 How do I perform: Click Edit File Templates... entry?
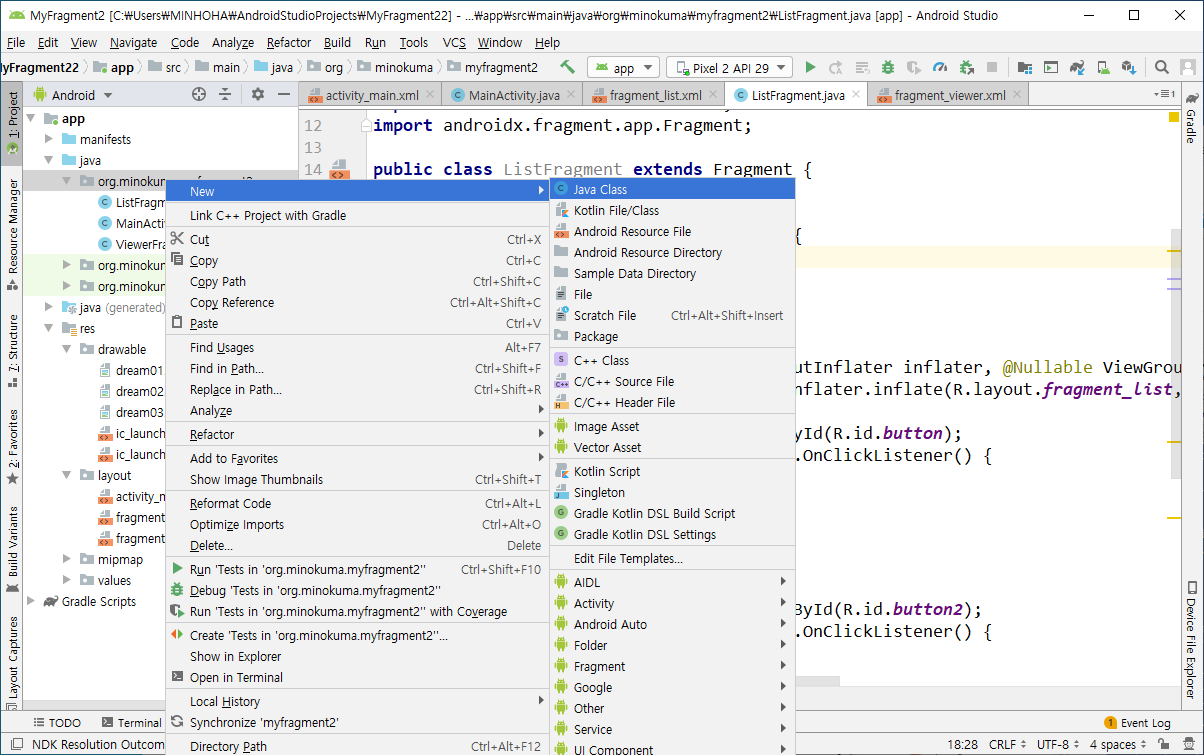[672, 559]
